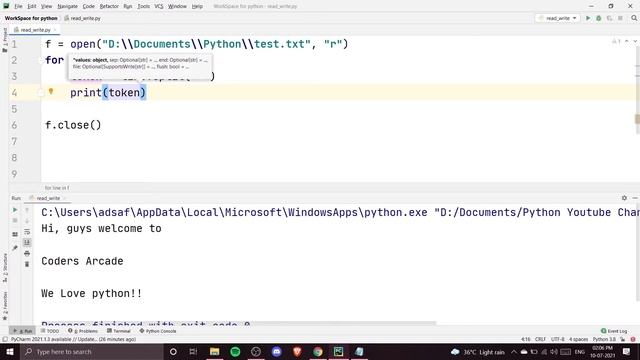Open Search Everywhere magnifier icon
Screen dimensions: 640x360
pyautogui.click(x=634, y=18)
